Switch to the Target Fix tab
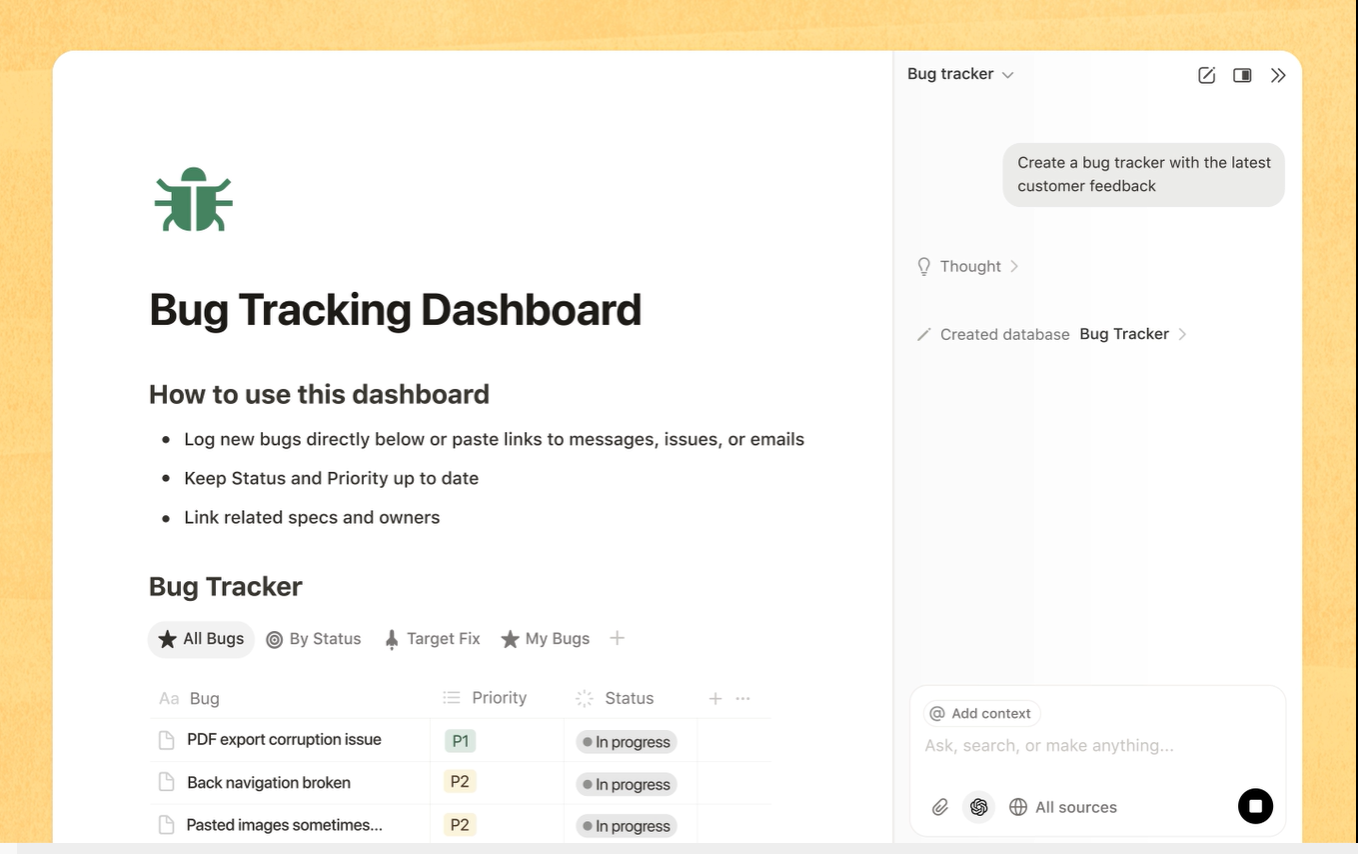The width and height of the screenshot is (1358, 854). coord(432,639)
